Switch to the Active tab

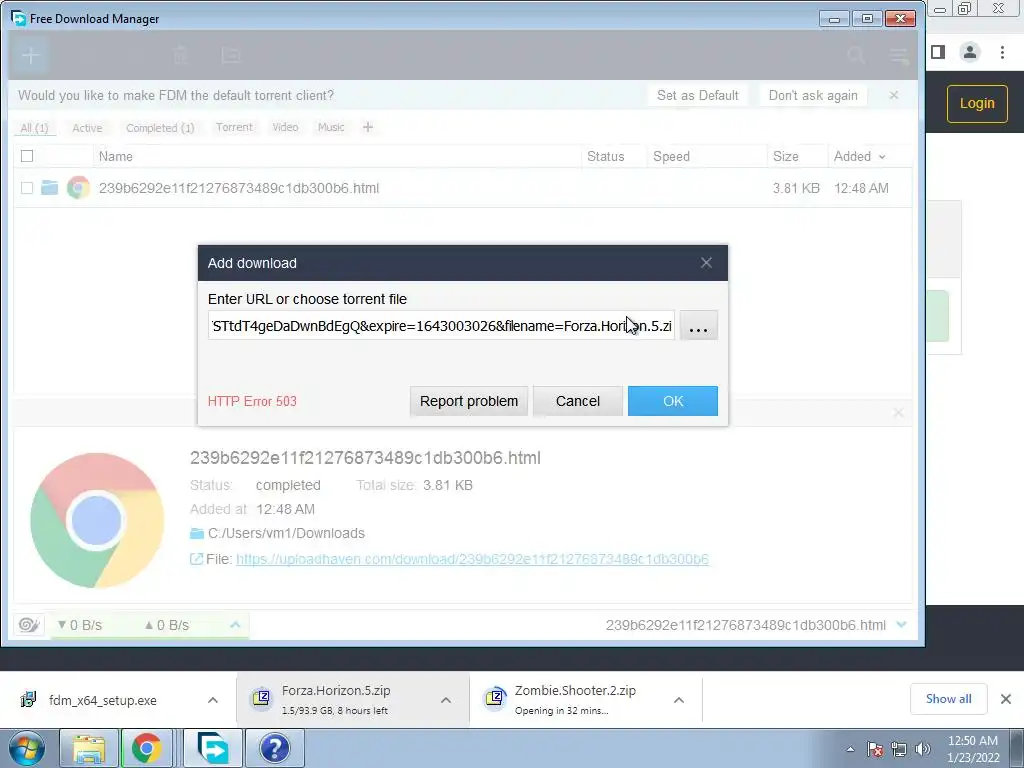[87, 128]
